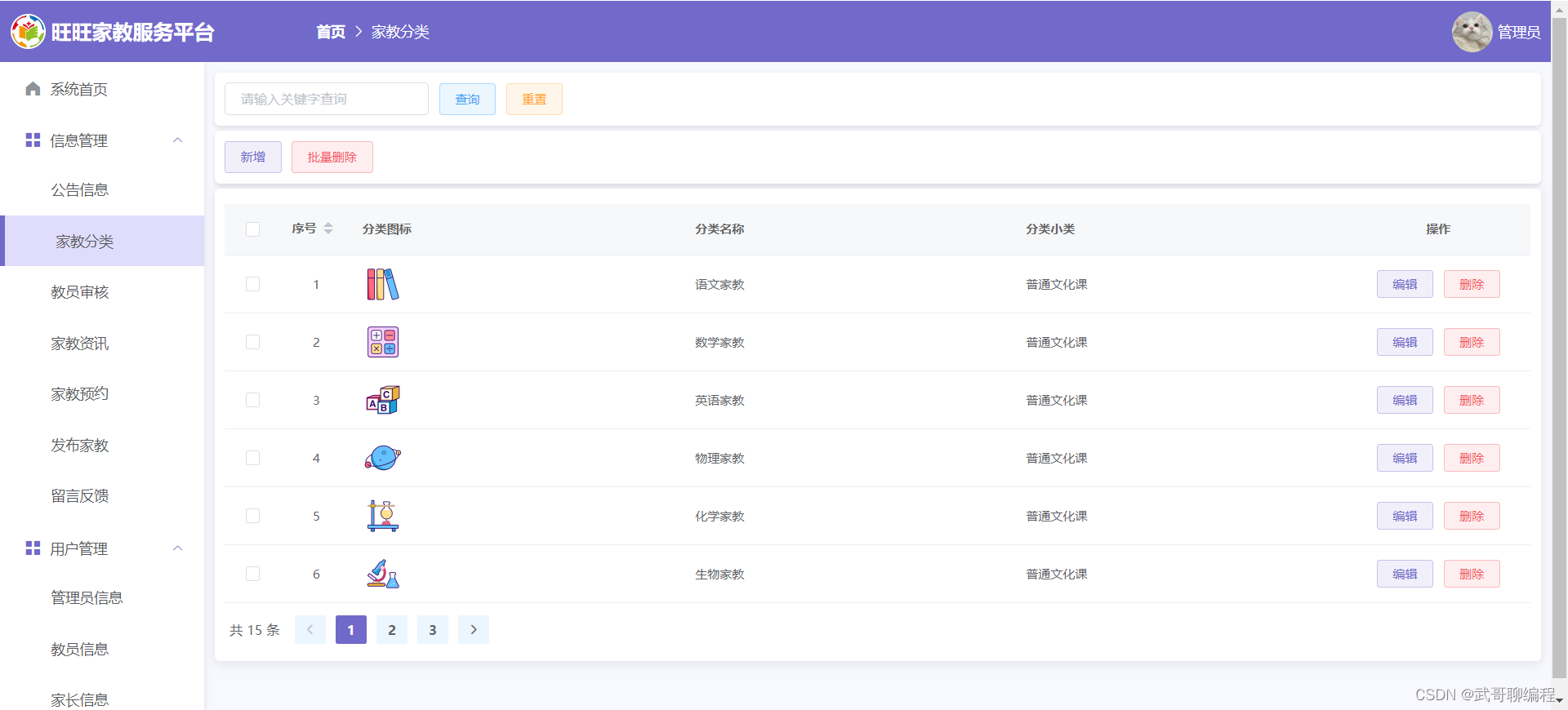1568x710 pixels.
Task: Click the planet icon for 物理家教
Action: (382, 458)
